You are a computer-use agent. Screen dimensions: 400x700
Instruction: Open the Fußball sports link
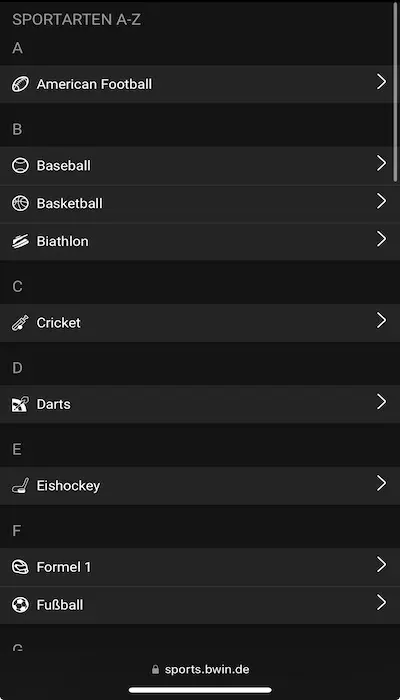(x=200, y=605)
